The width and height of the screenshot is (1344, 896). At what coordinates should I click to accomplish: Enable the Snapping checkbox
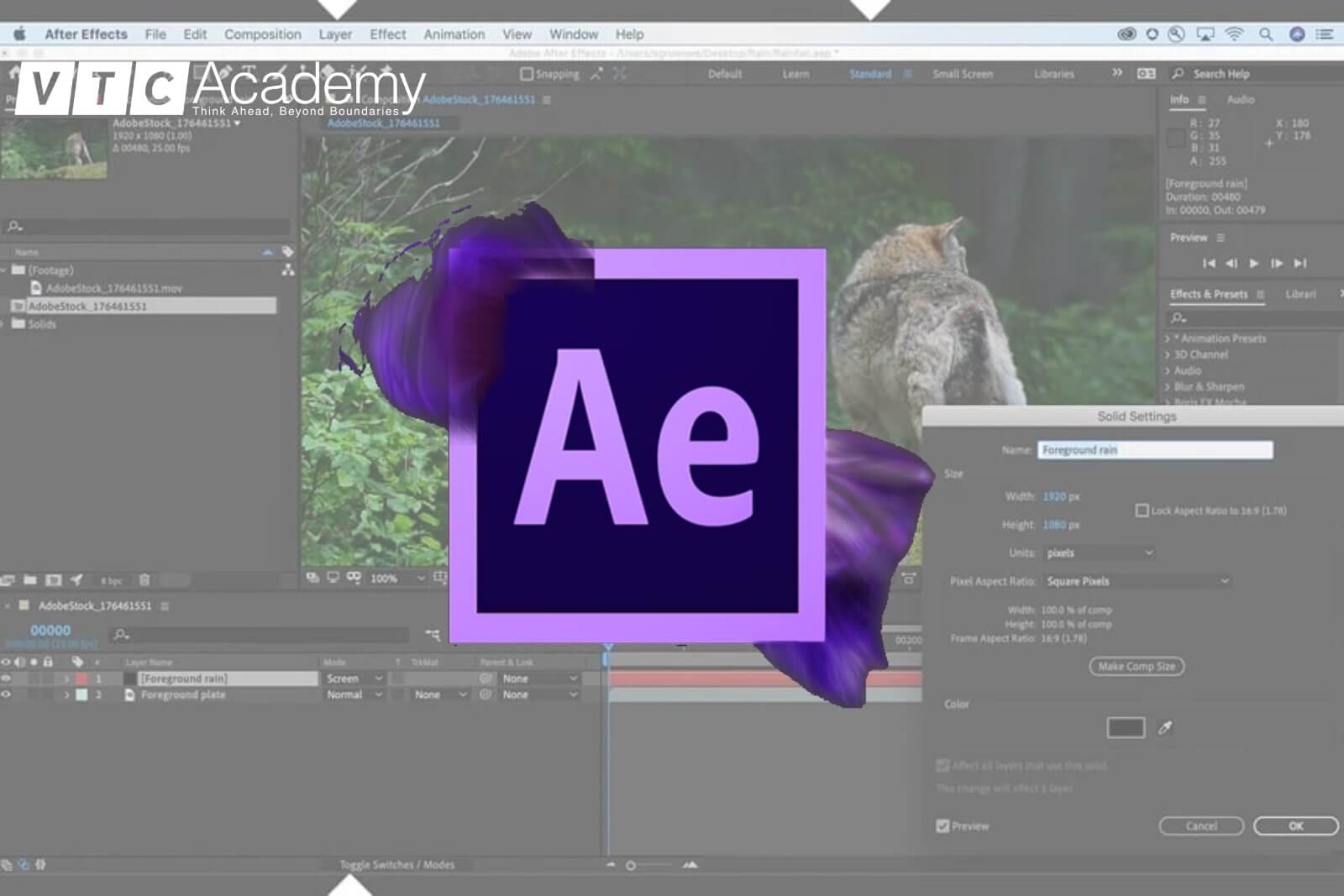[526, 73]
